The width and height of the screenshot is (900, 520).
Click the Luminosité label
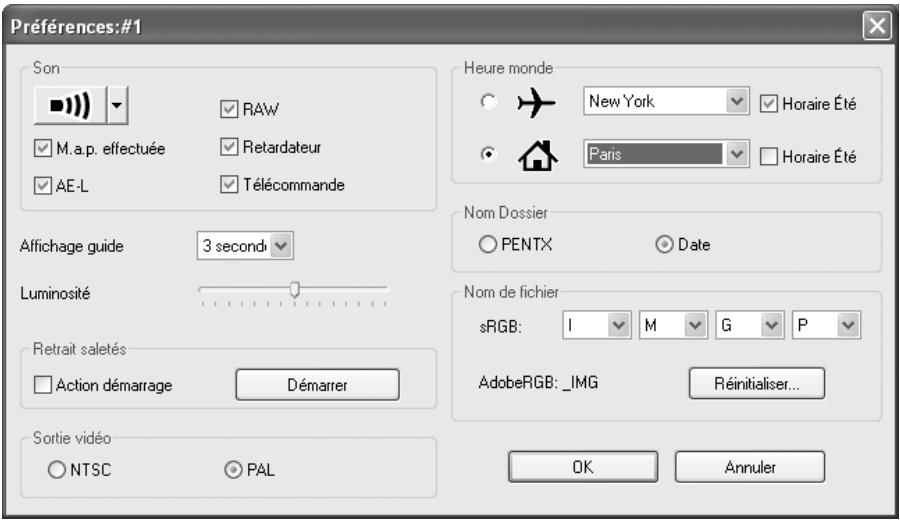(55, 293)
